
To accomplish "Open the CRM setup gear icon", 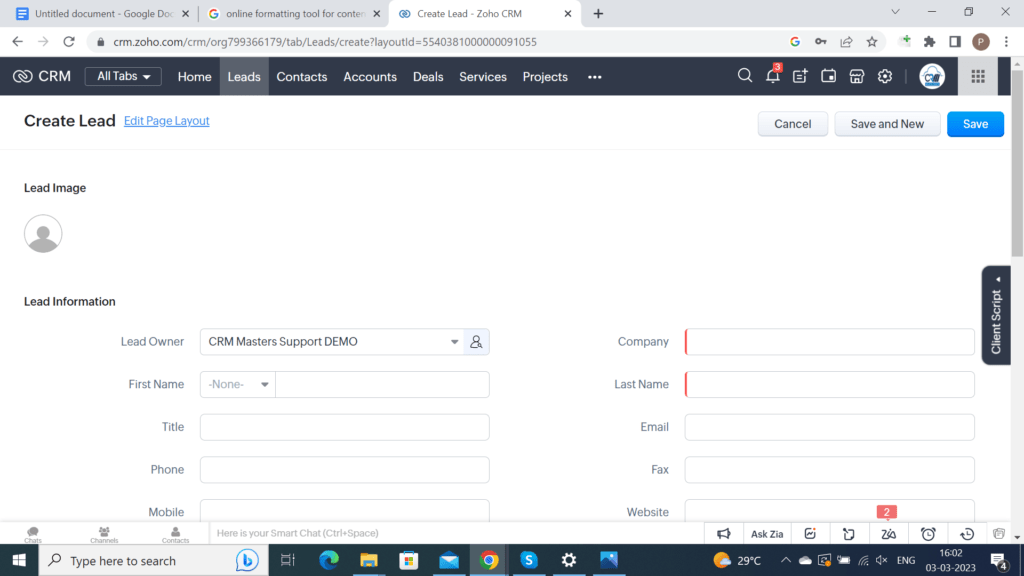I will pos(884,76).
